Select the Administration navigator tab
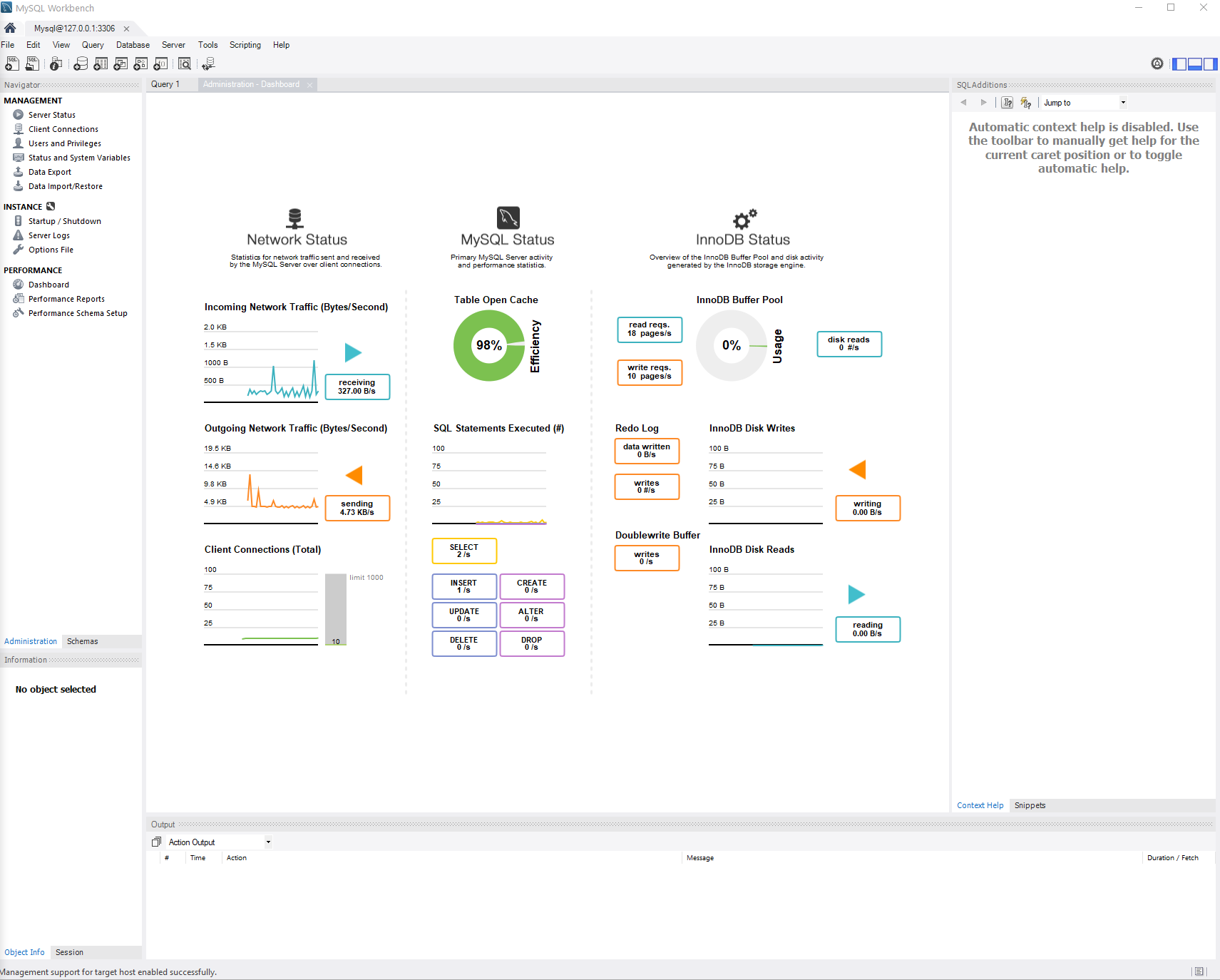This screenshot has height=980, width=1220. (31, 641)
